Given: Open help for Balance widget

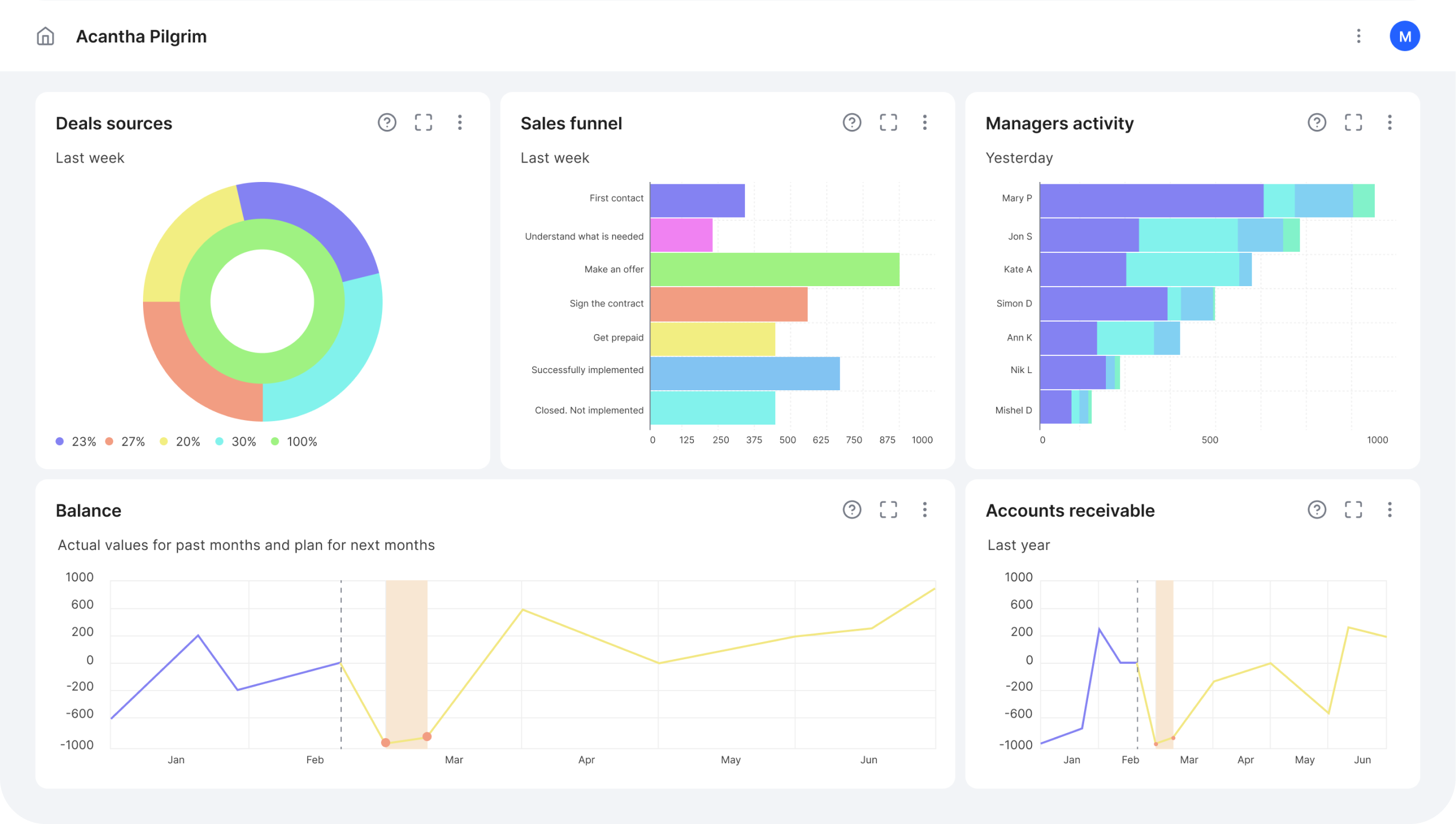Looking at the screenshot, I should [852, 510].
